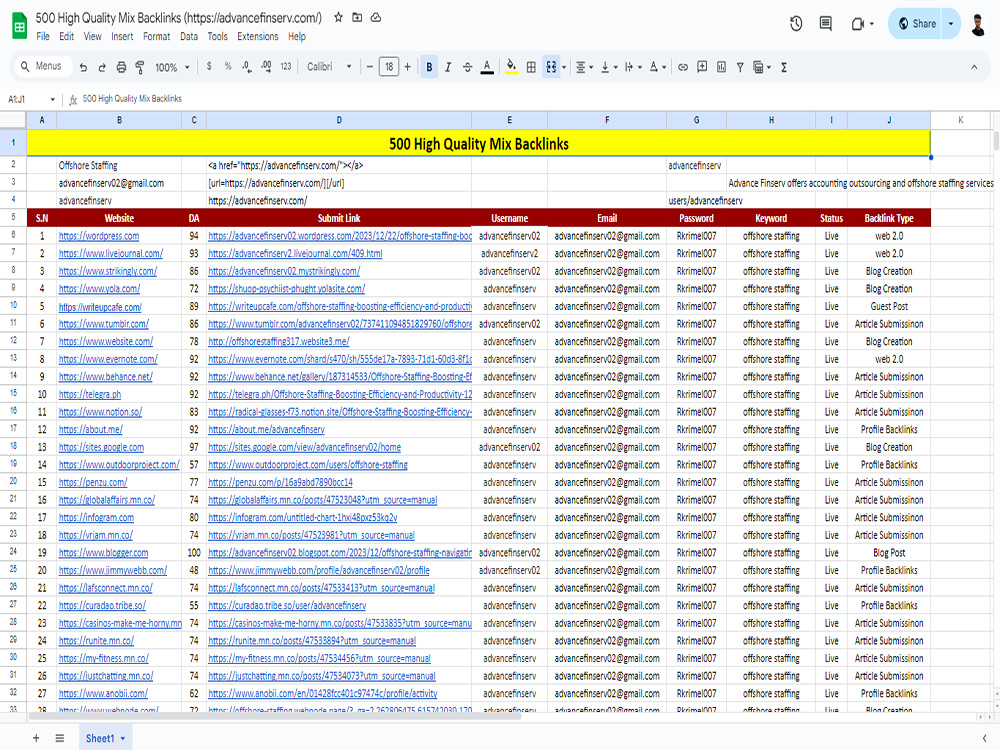
Task: Select the Paint format tool
Action: click(140, 67)
